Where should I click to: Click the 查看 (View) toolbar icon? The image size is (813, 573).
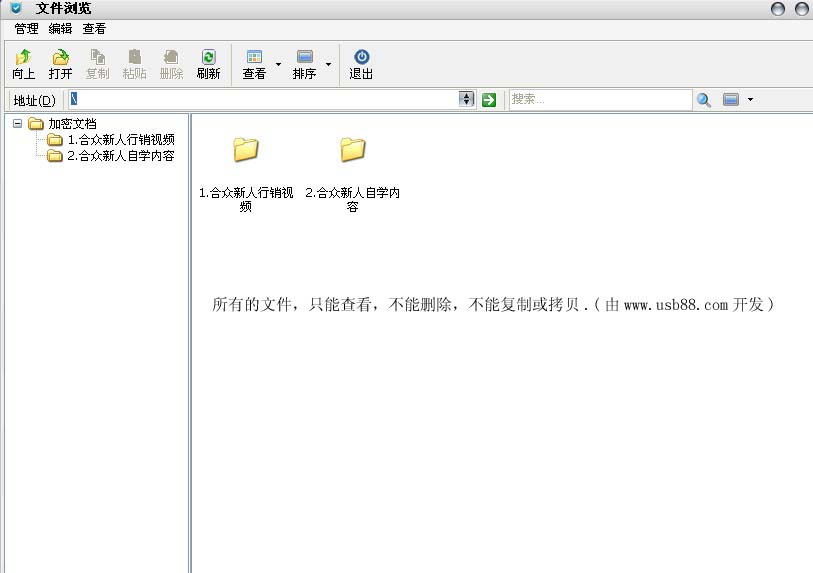point(254,59)
